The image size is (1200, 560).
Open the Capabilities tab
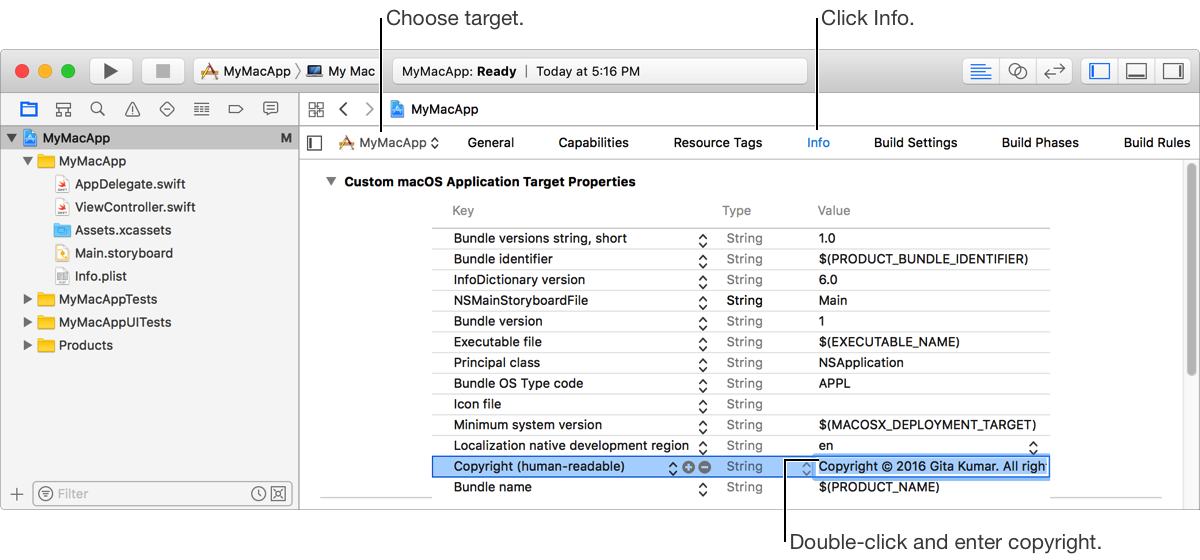[593, 143]
